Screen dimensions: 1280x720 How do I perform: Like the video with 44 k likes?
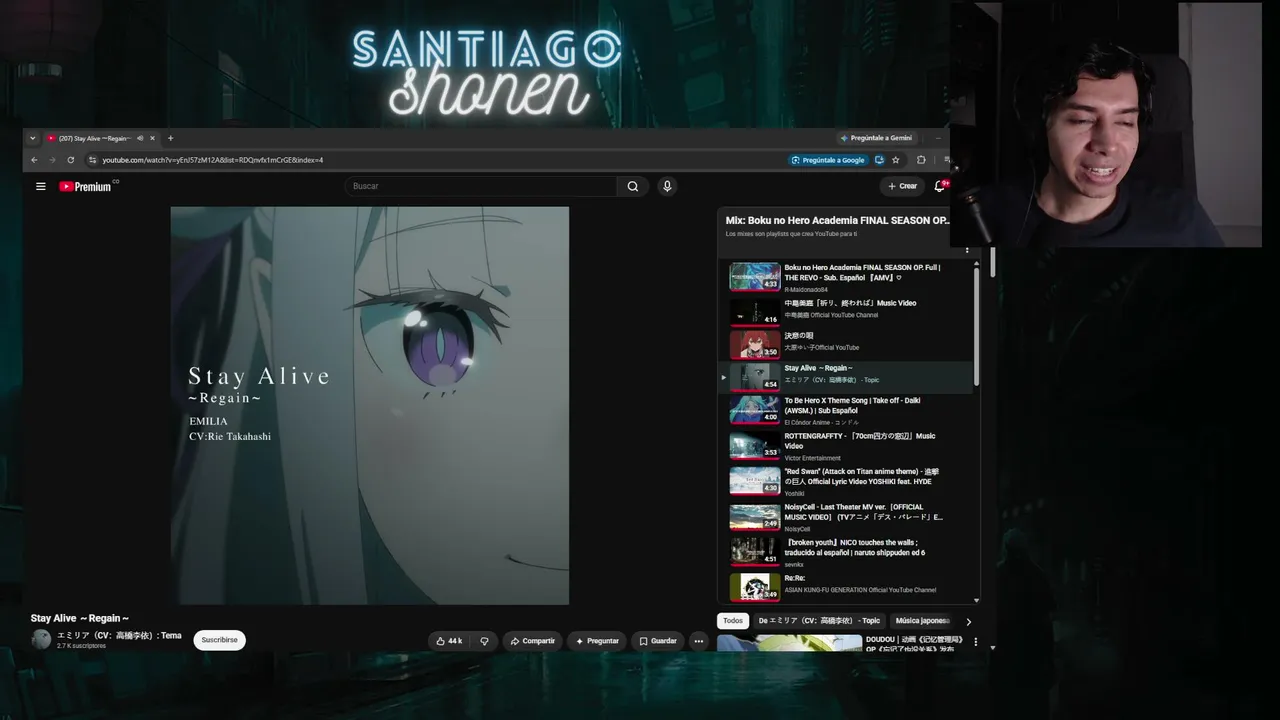point(449,641)
